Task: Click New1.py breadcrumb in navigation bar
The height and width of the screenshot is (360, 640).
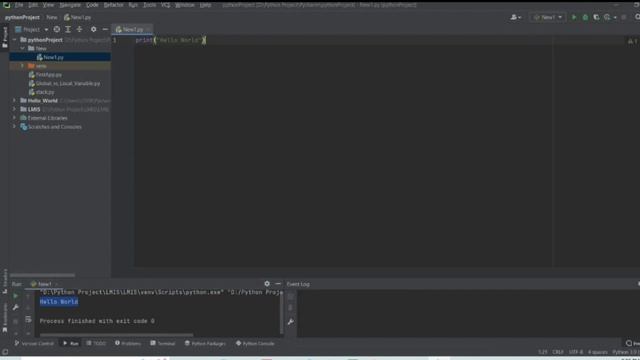Action: [x=78, y=18]
